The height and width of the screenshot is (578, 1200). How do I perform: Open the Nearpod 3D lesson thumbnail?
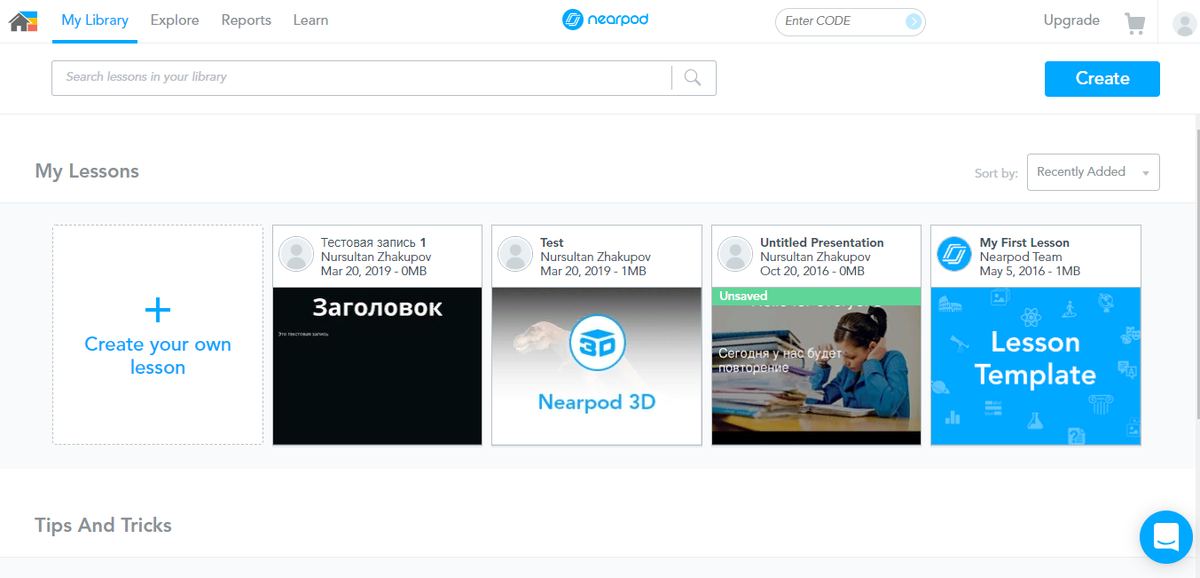point(597,366)
